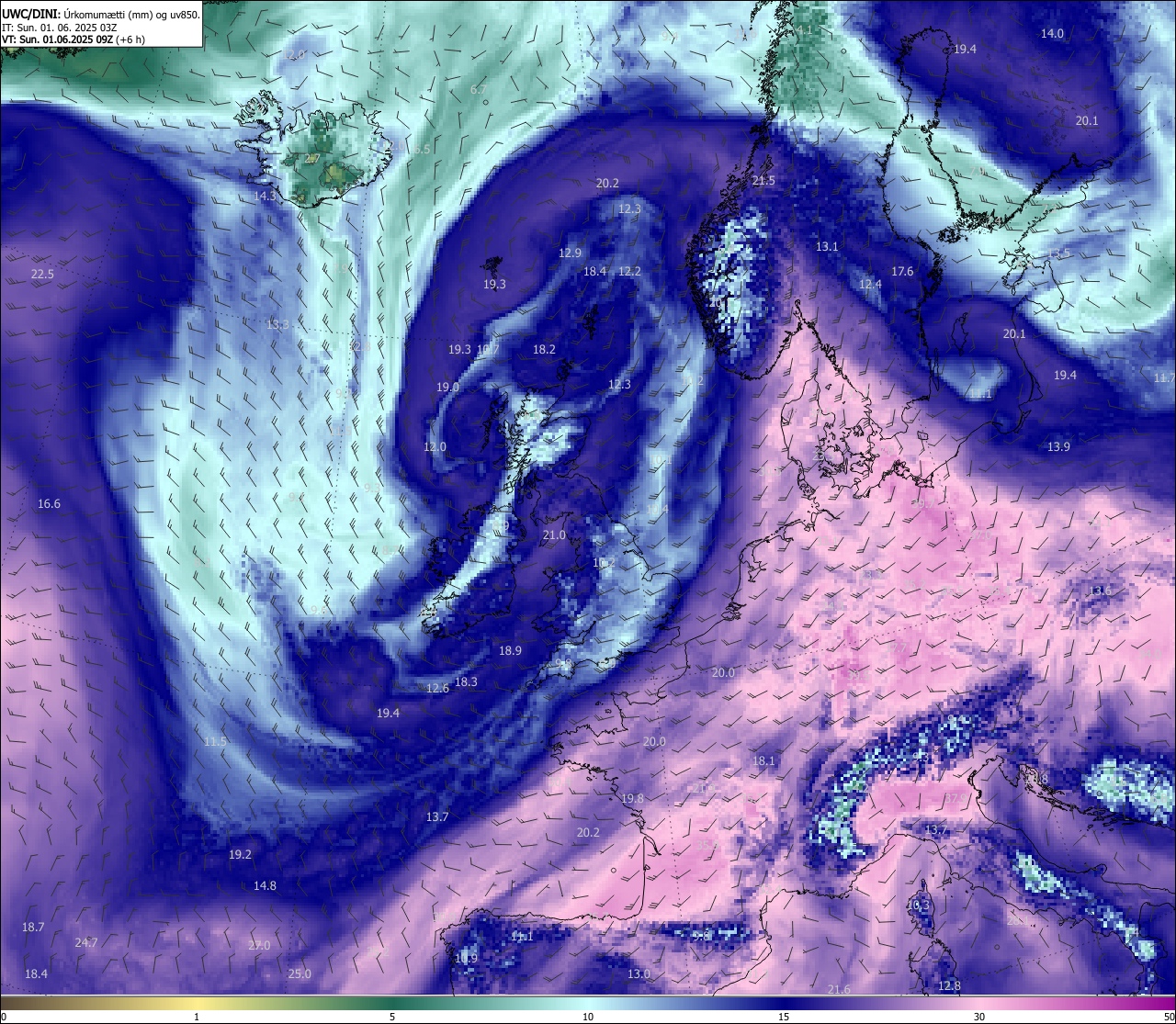Click the colour scale tick label 50
The width and height of the screenshot is (1176, 1024).
tap(1169, 1017)
